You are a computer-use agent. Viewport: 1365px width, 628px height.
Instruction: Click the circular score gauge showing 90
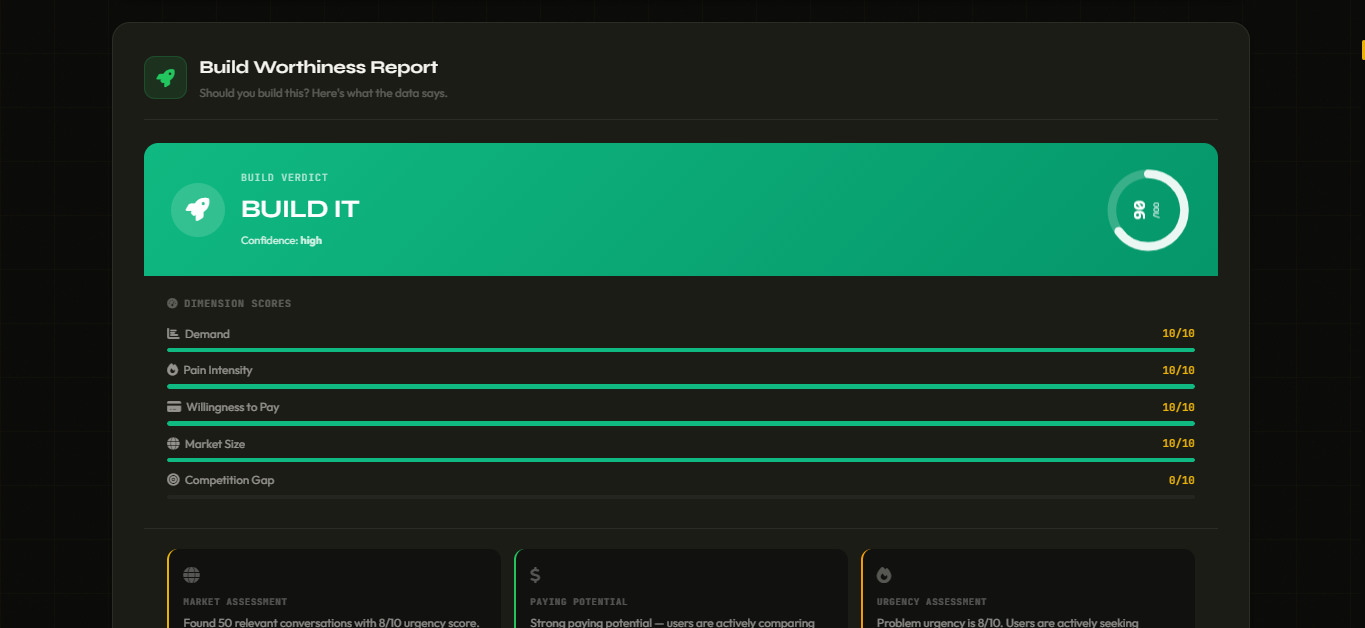point(1148,210)
